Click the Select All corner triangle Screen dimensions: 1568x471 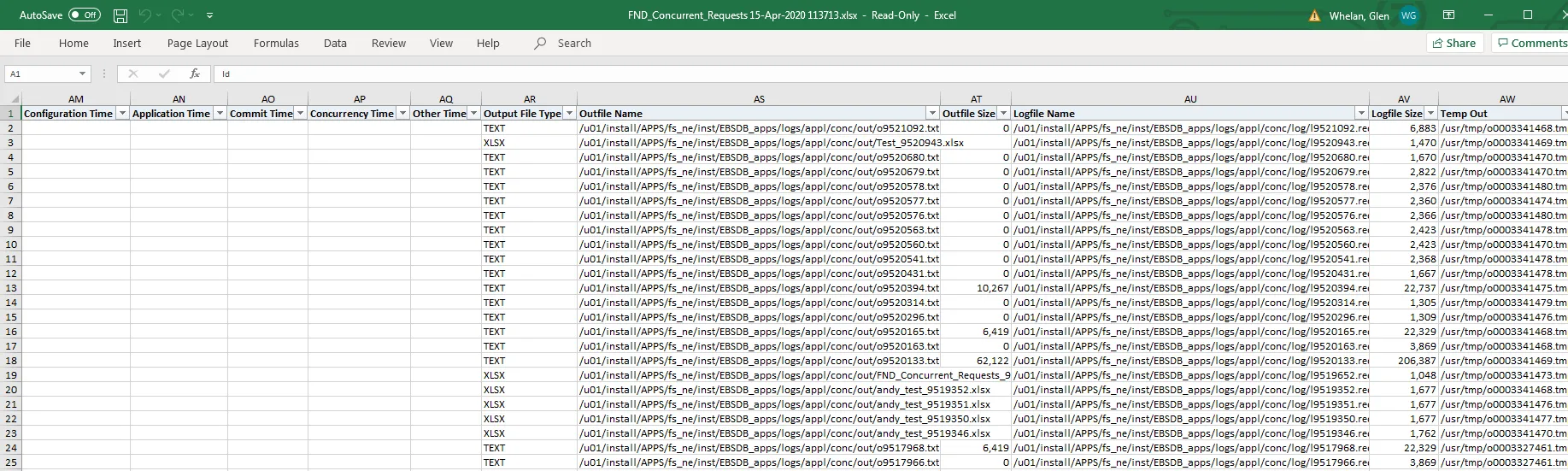(14, 99)
